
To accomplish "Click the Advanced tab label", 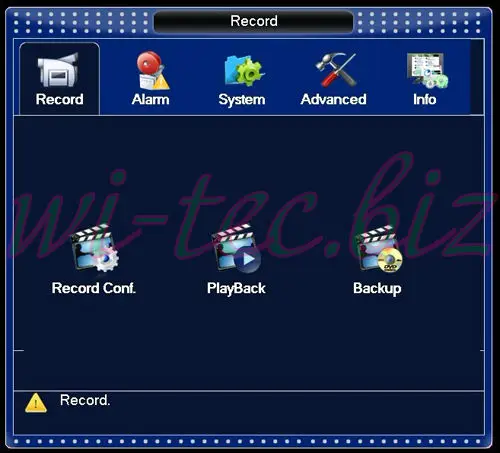I will (x=333, y=99).
